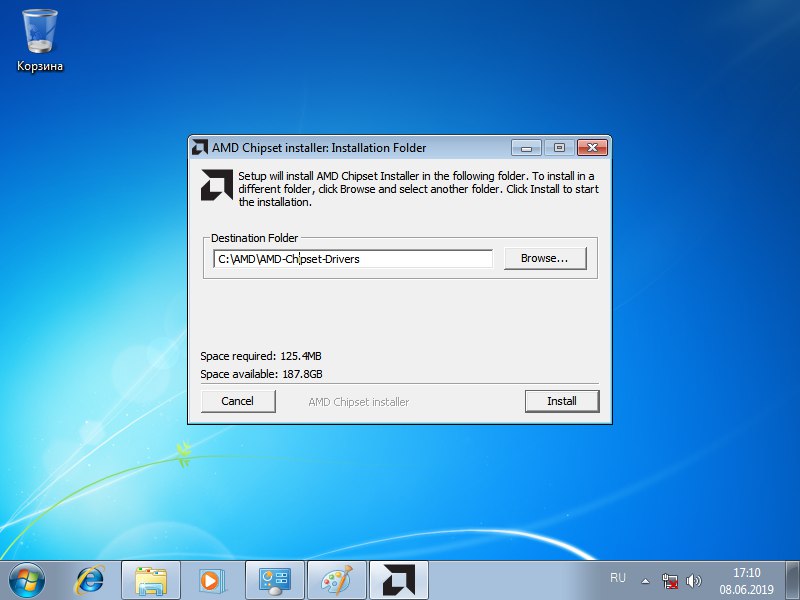The width and height of the screenshot is (800, 600).
Task: Show hidden system tray icons
Action: 645,581
